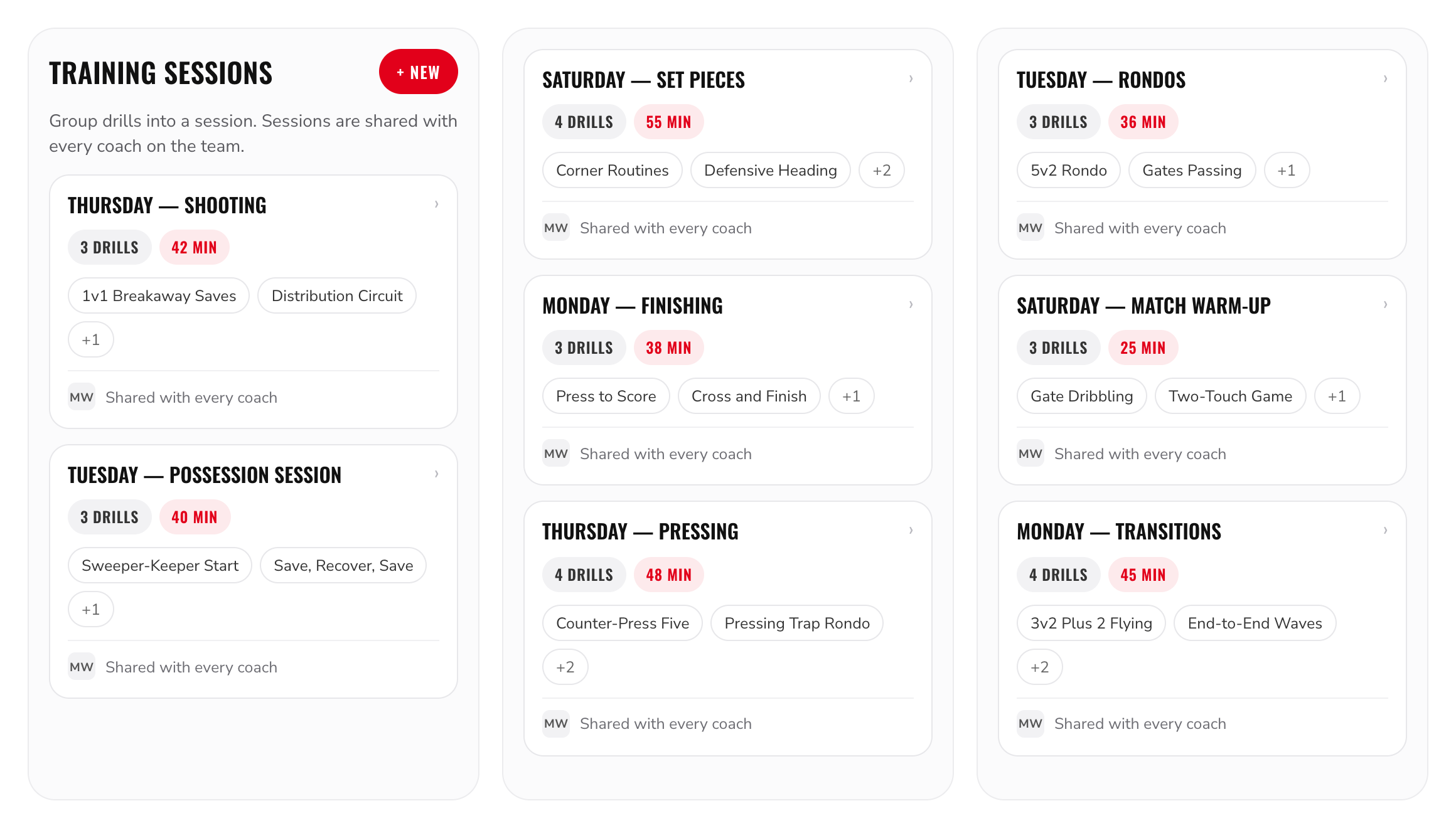The width and height of the screenshot is (1456, 828).
Task: Create a new training session
Action: point(418,72)
